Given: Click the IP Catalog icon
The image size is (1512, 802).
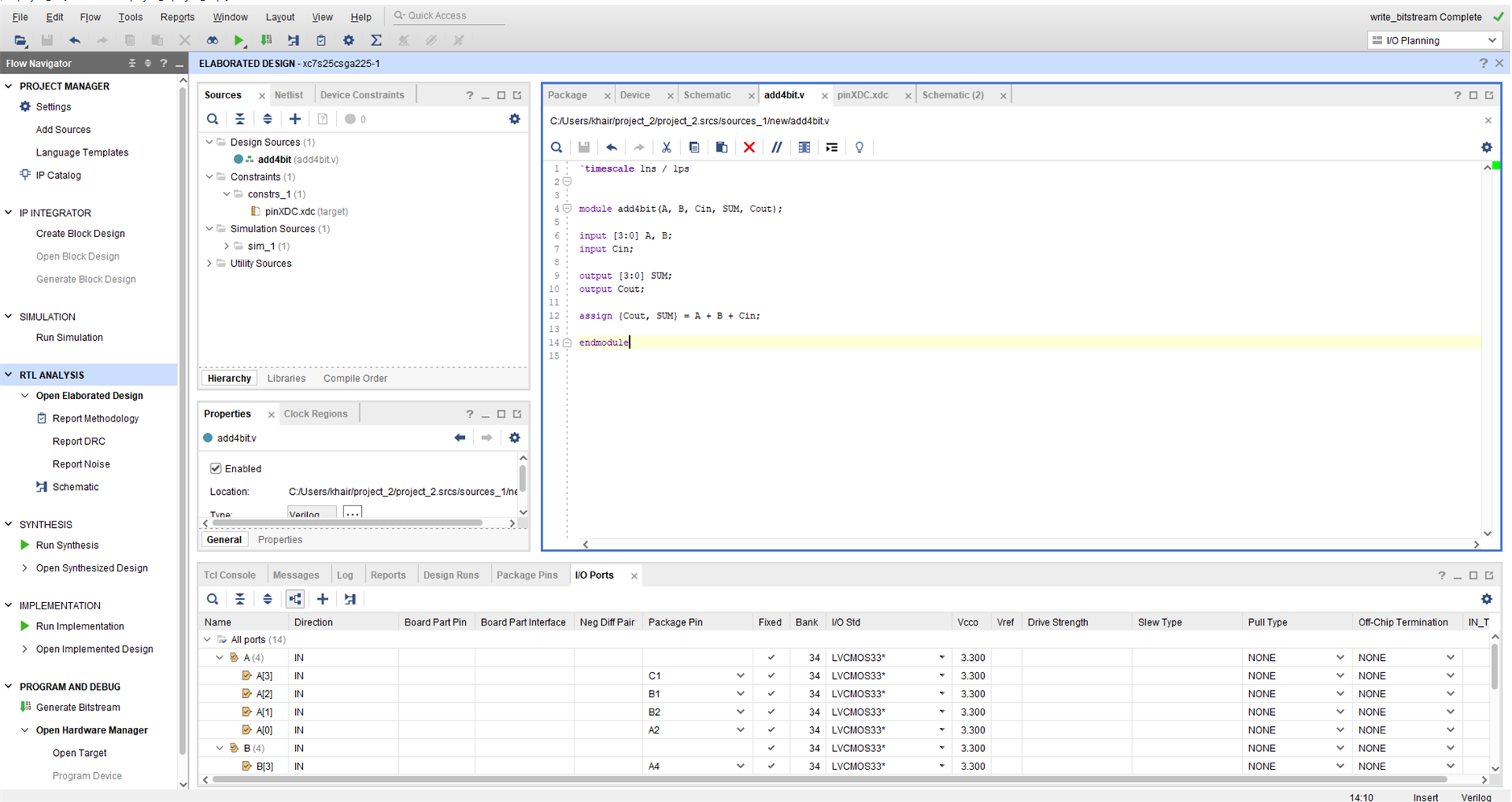Looking at the screenshot, I should pyautogui.click(x=25, y=175).
